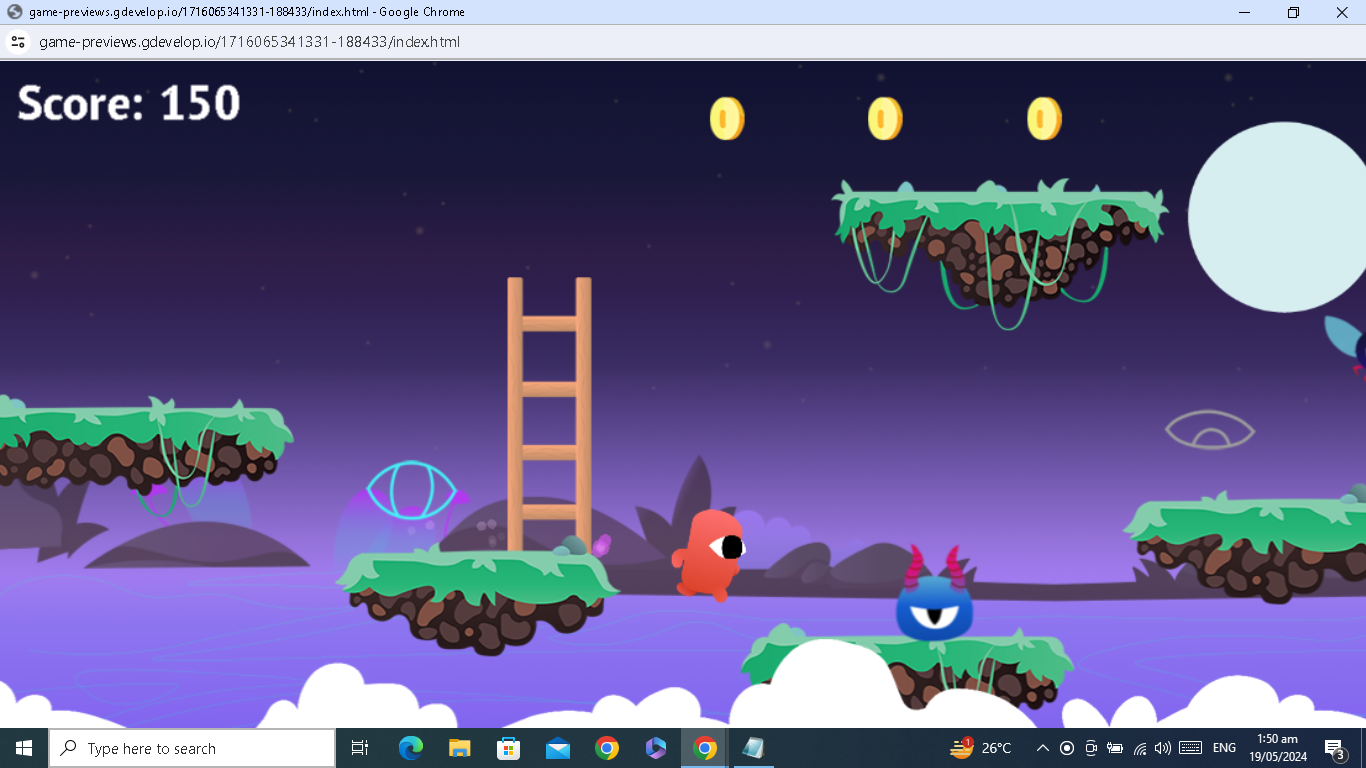Open the volume control in the system tray
The image size is (1366, 768).
pos(1164,747)
